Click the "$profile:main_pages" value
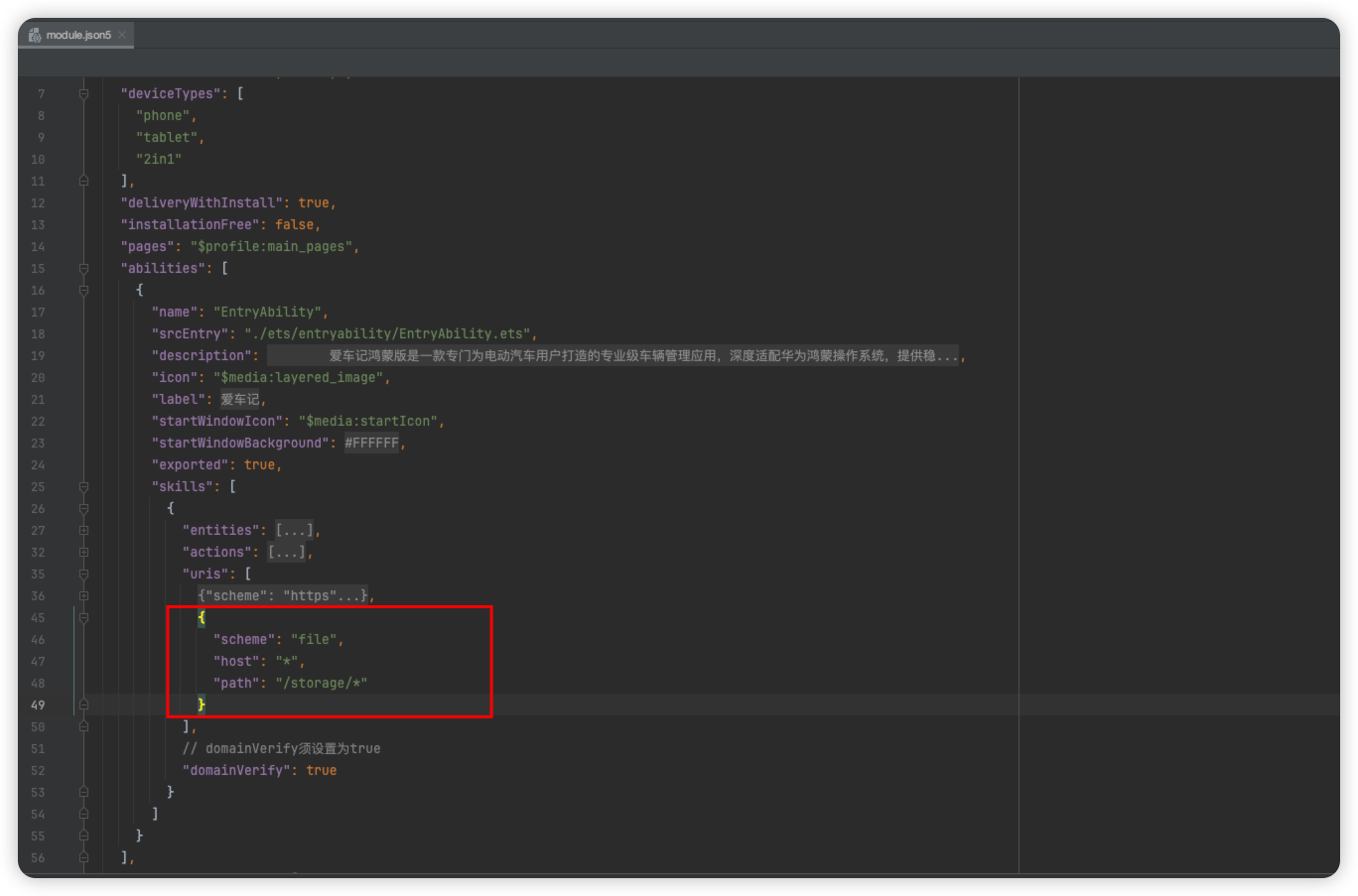This screenshot has height=896, width=1358. 271,246
